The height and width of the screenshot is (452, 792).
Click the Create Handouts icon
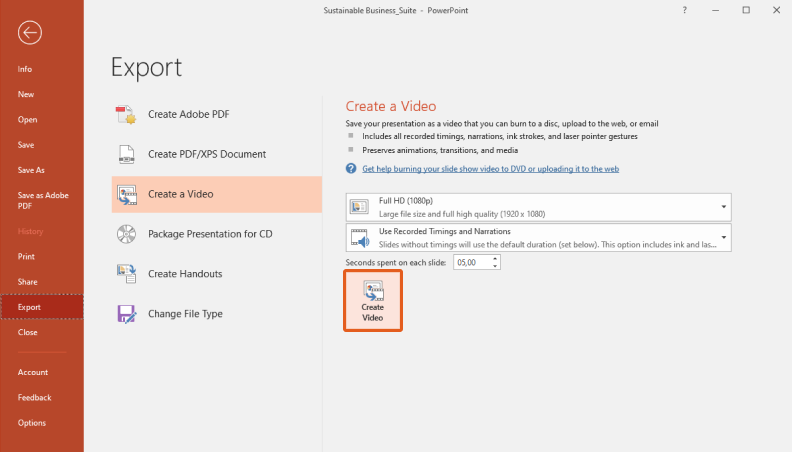[126, 274]
